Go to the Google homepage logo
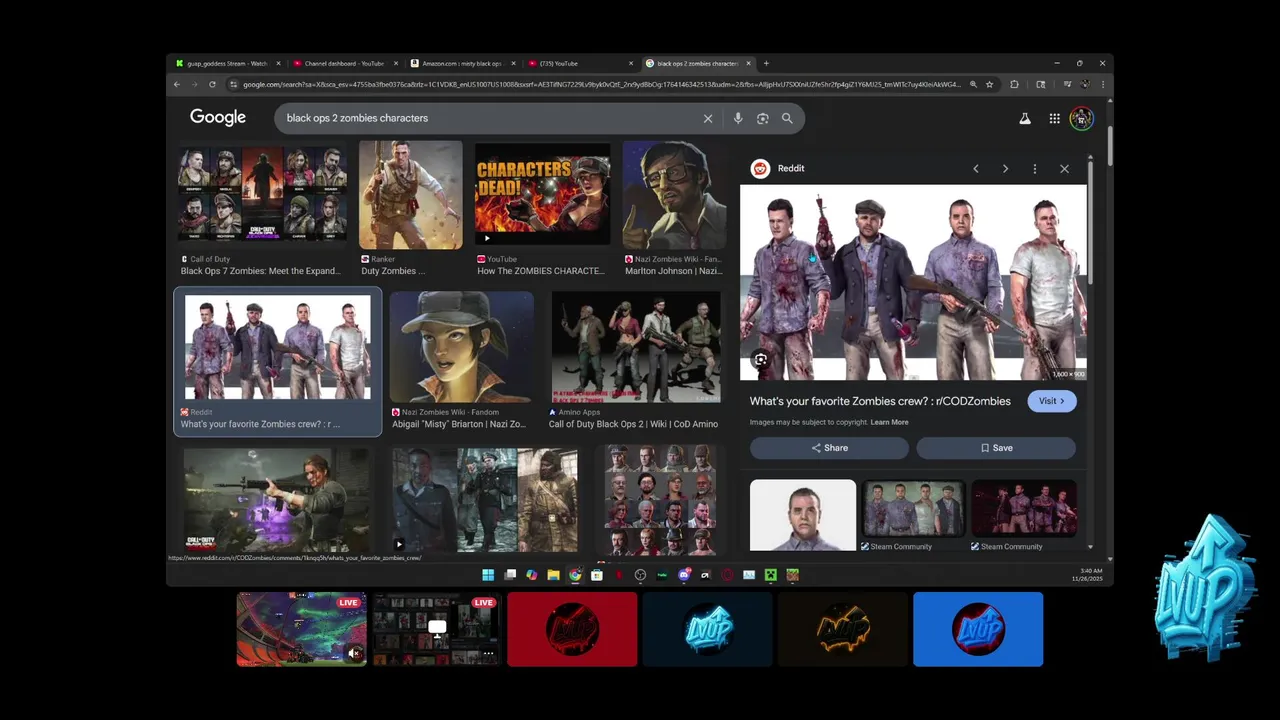The image size is (1280, 720). [x=218, y=118]
